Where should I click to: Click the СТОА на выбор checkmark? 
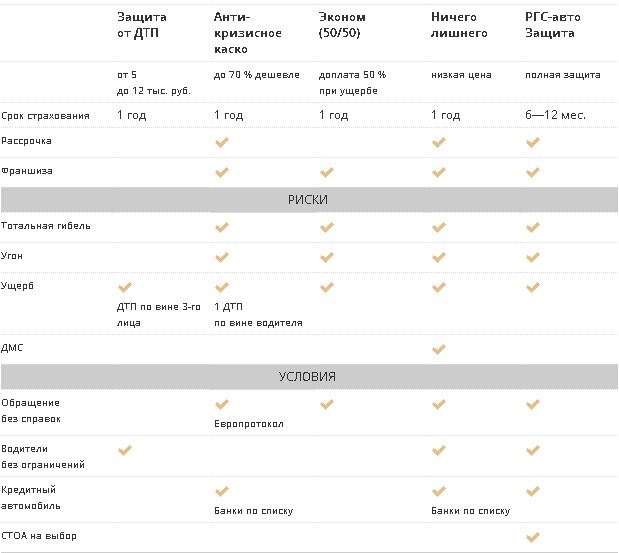click(533, 537)
